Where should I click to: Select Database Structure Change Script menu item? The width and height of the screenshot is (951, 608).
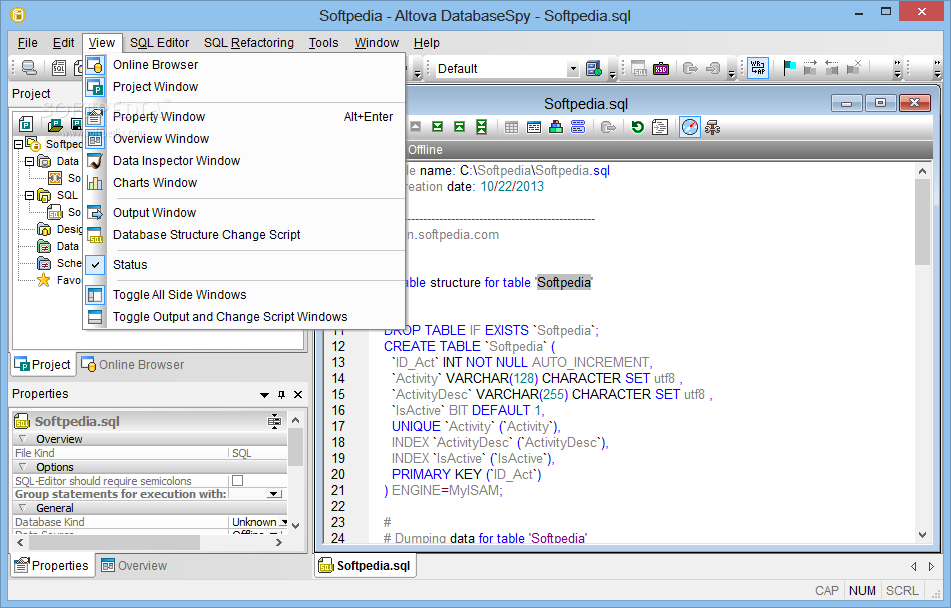point(244,235)
